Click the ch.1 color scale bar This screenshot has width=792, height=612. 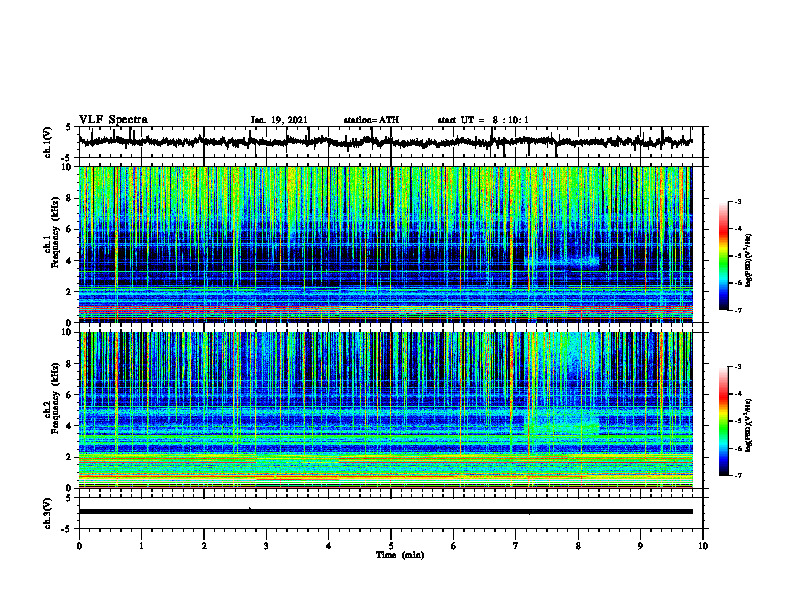tap(724, 256)
